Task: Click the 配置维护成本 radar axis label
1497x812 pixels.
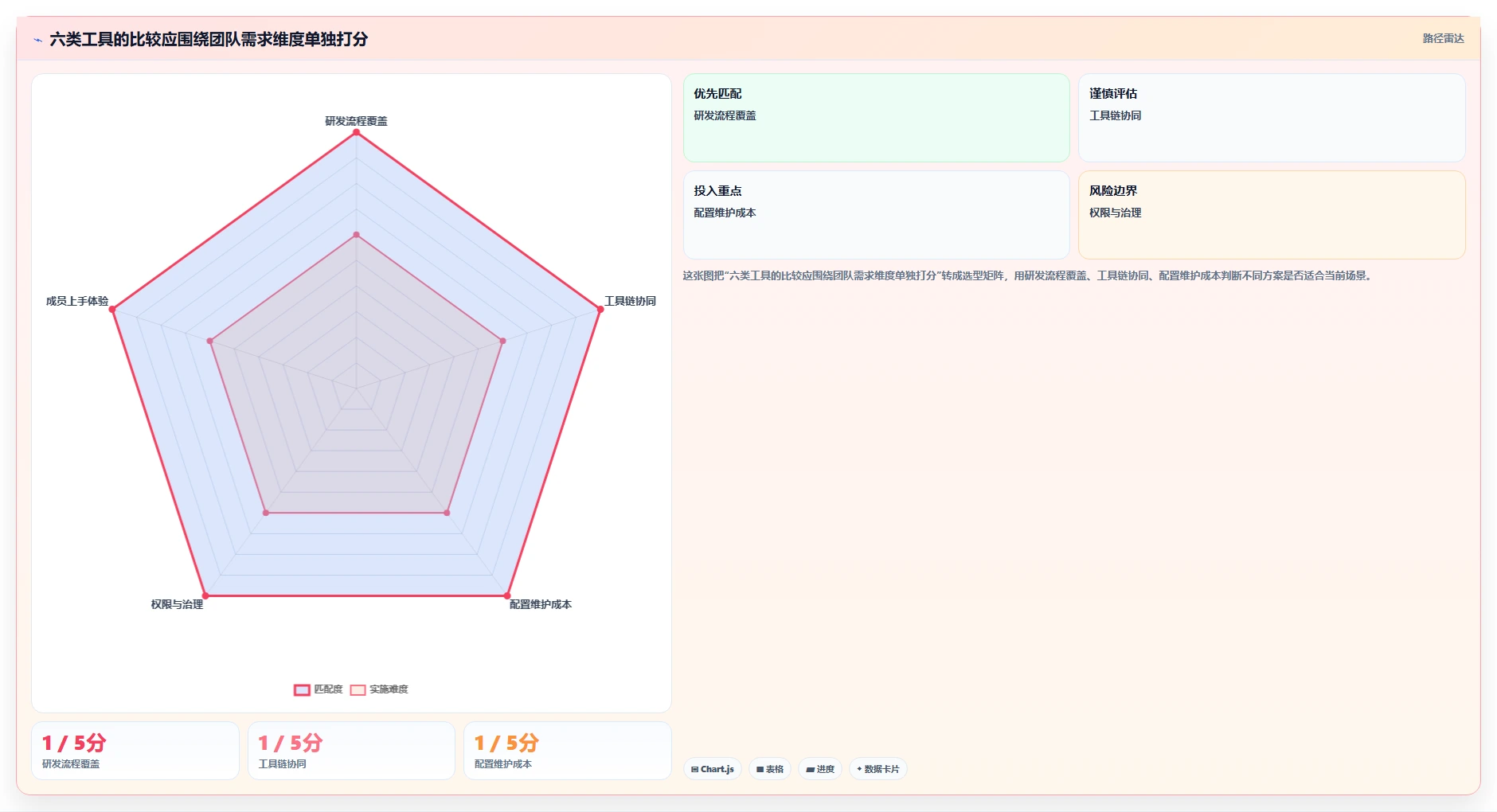Action: coord(541,604)
